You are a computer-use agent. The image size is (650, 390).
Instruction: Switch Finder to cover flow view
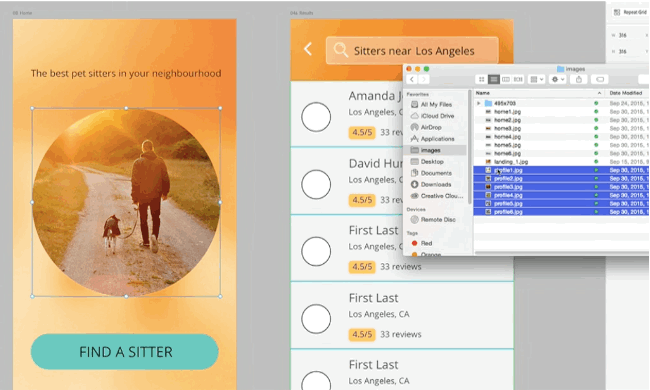click(x=518, y=79)
